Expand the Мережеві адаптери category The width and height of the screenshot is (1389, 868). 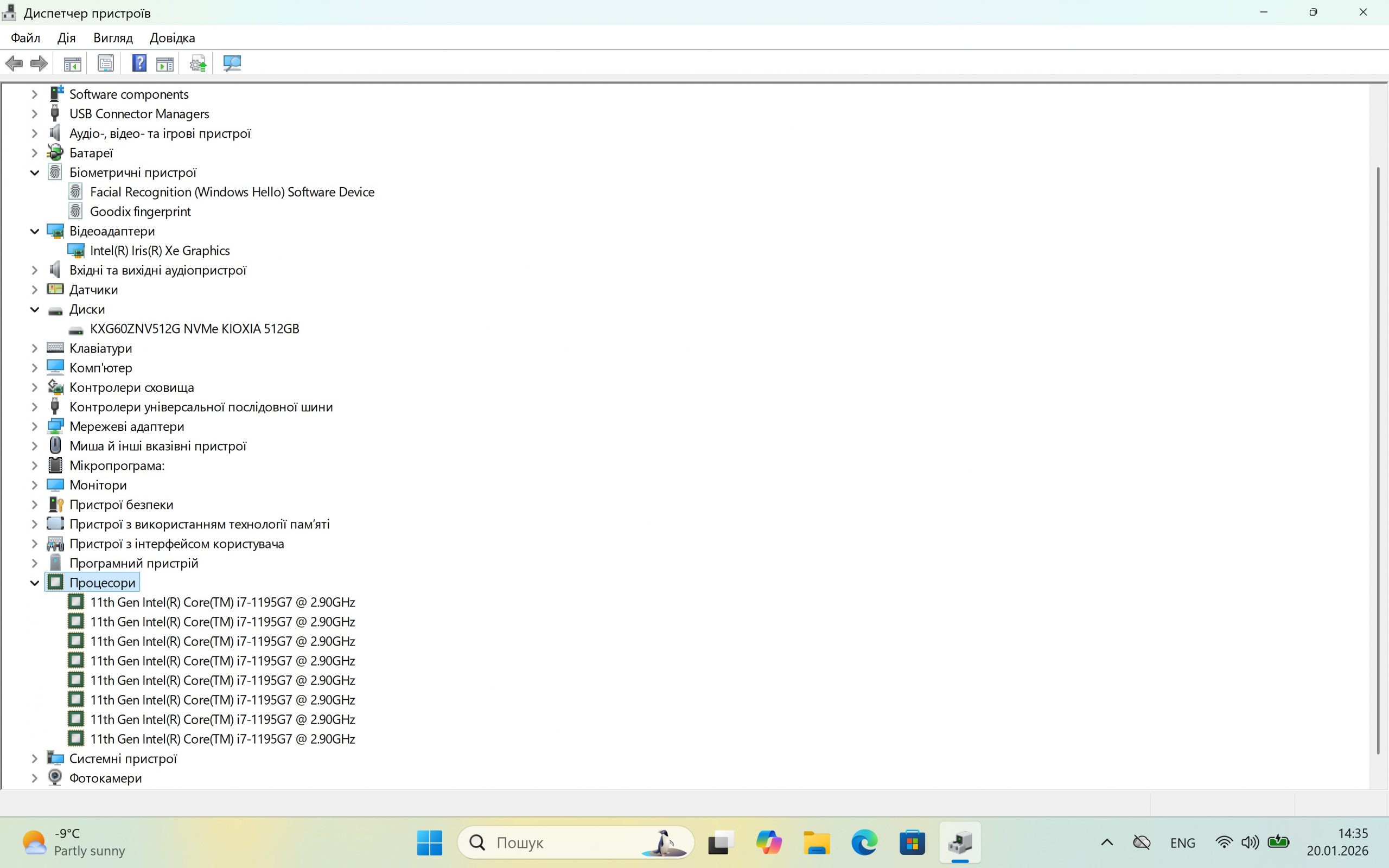34,426
